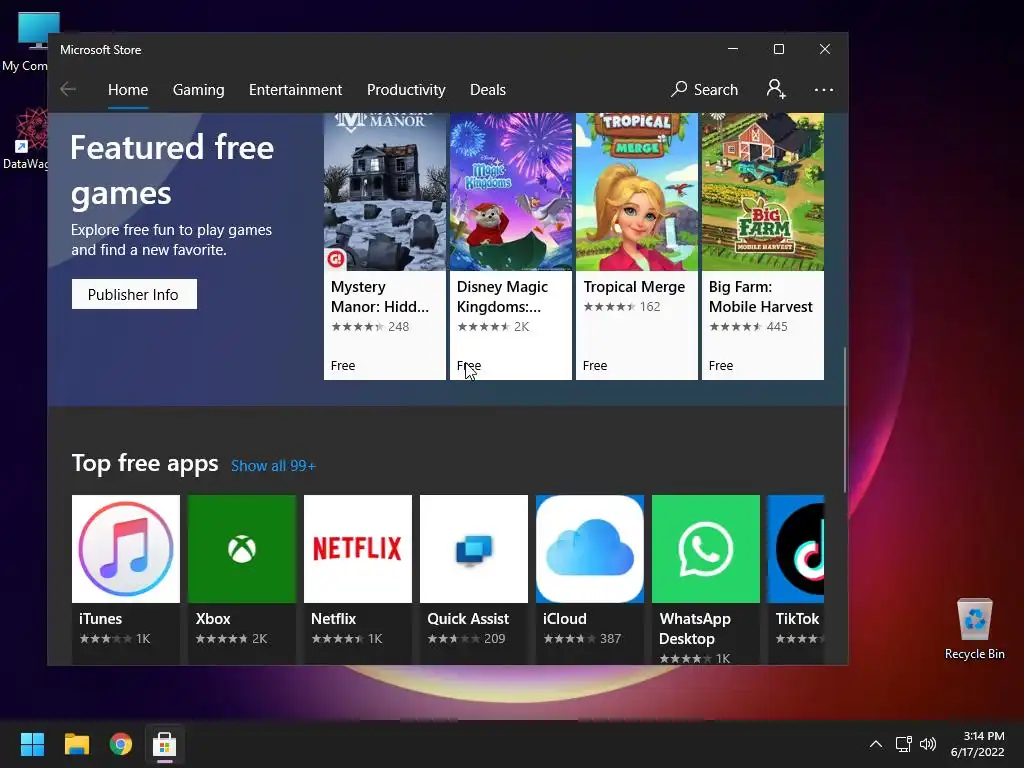Click the sign-in account icon
The image size is (1024, 768).
tap(776, 89)
